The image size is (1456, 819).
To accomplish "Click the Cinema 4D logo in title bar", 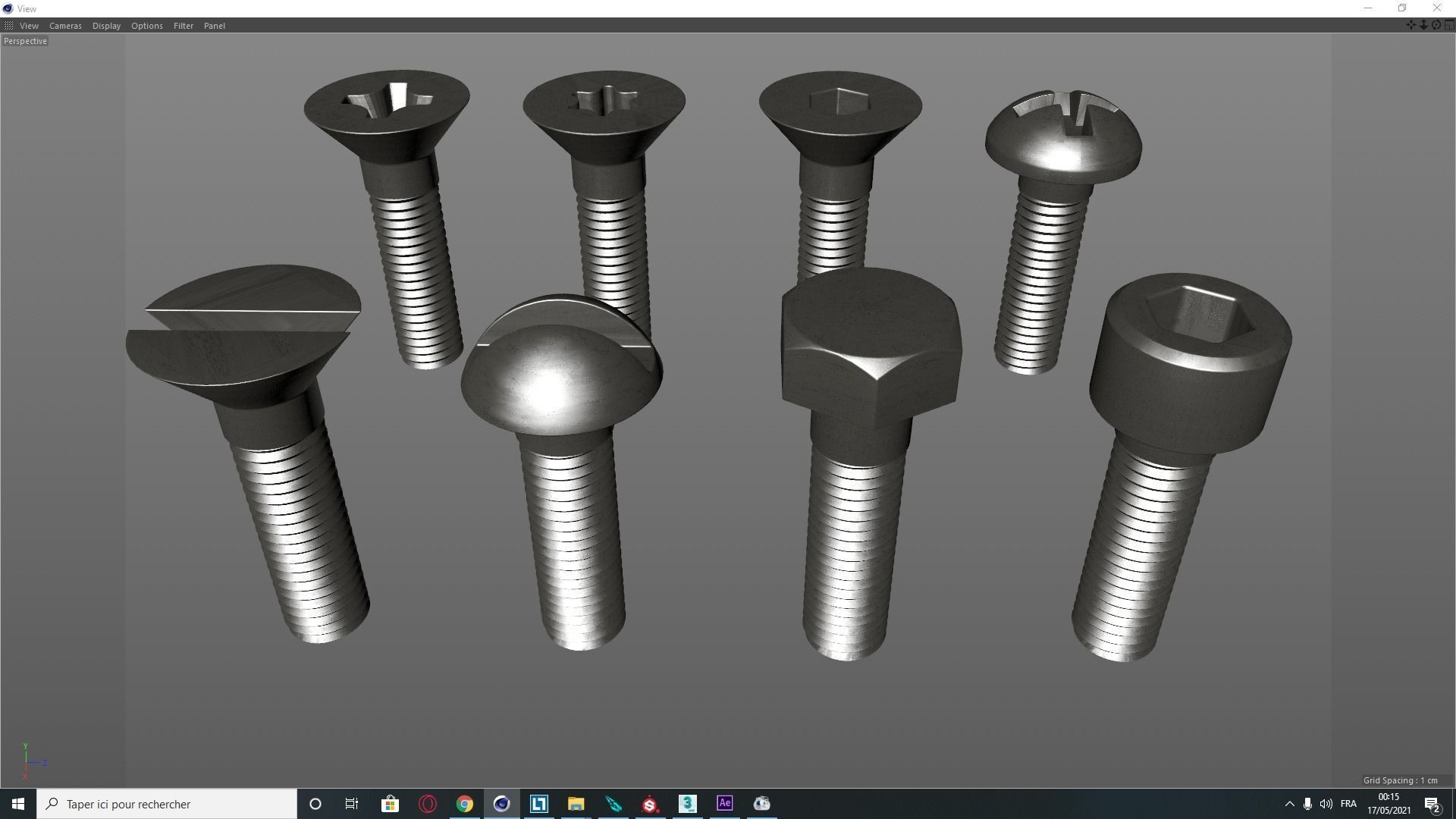I will (x=8, y=8).
